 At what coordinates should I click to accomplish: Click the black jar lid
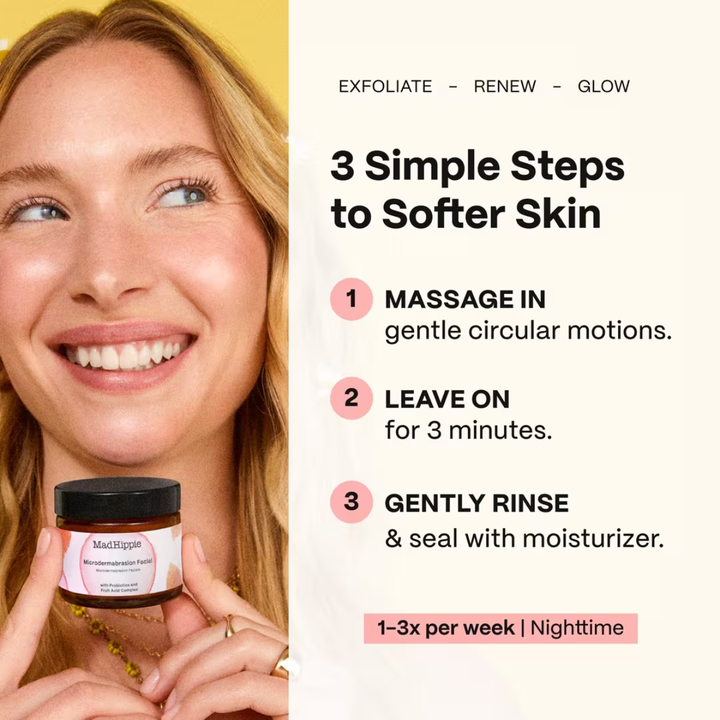click(x=118, y=498)
